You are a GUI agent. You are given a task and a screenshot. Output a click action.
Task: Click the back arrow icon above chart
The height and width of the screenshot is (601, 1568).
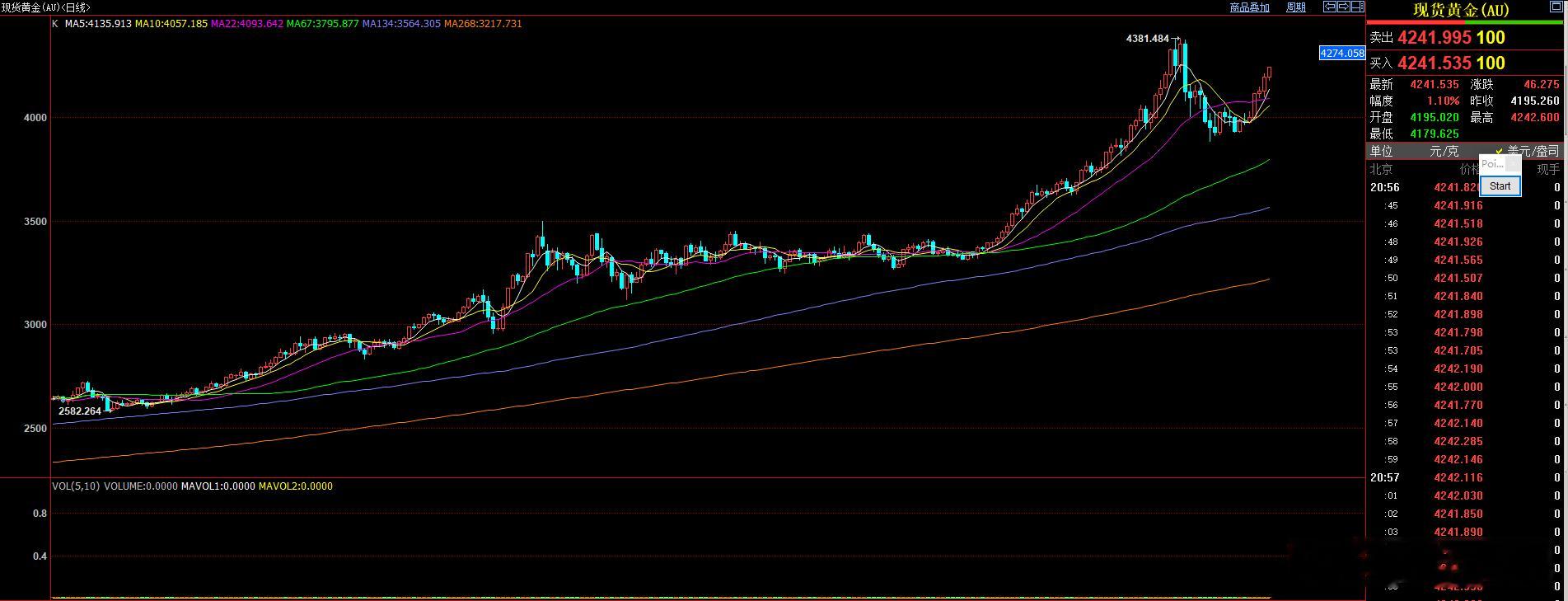pyautogui.click(x=1329, y=7)
